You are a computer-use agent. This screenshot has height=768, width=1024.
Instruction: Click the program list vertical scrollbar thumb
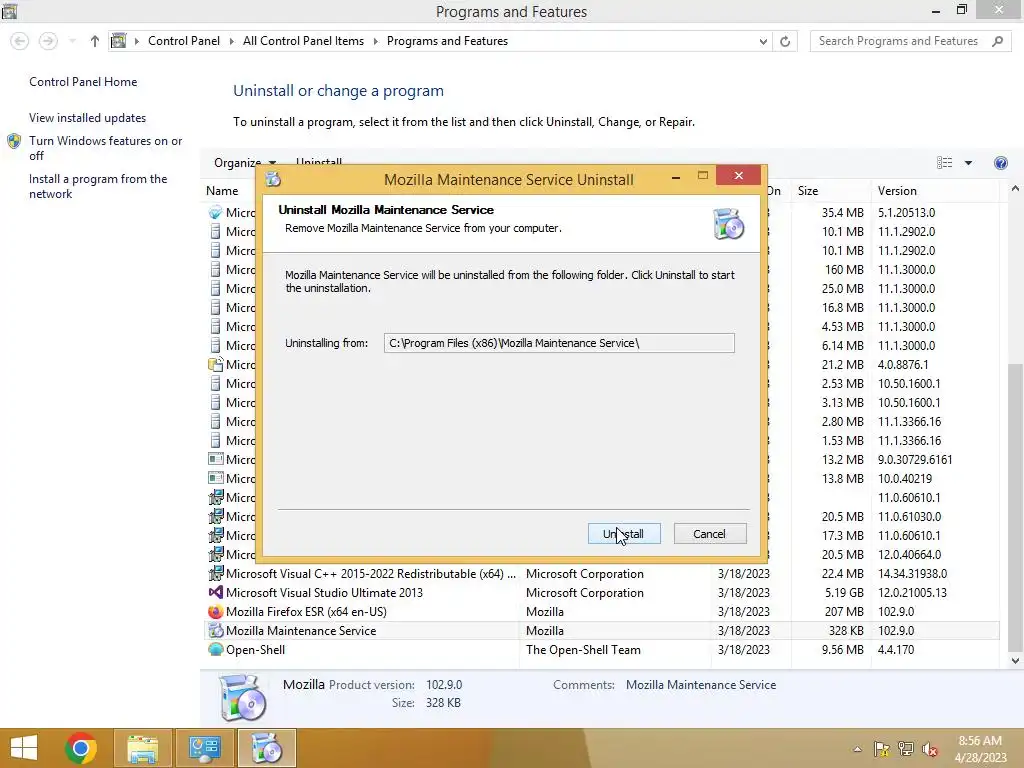coord(1015,506)
